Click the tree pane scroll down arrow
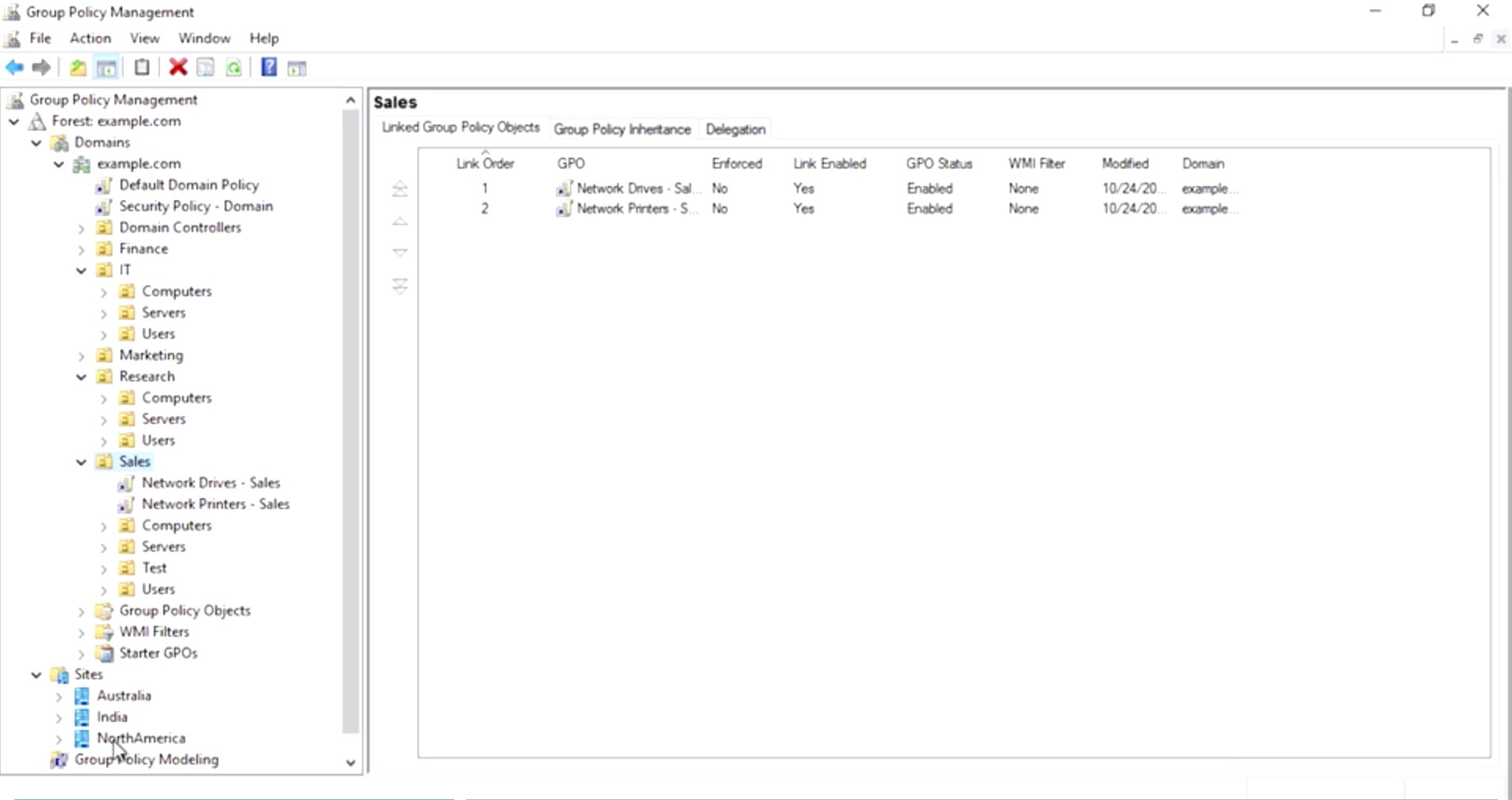The height and width of the screenshot is (800, 1512). click(x=350, y=763)
